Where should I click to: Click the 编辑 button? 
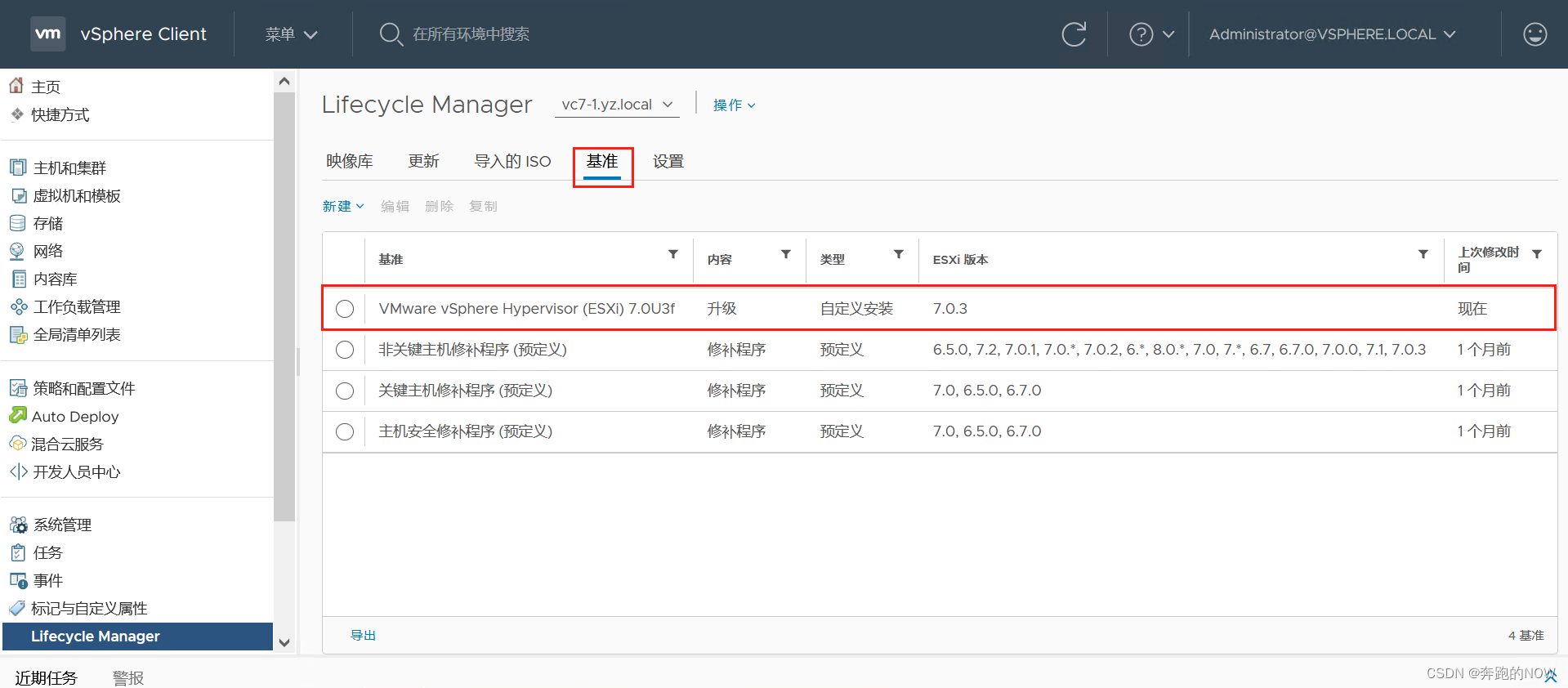tap(395, 206)
